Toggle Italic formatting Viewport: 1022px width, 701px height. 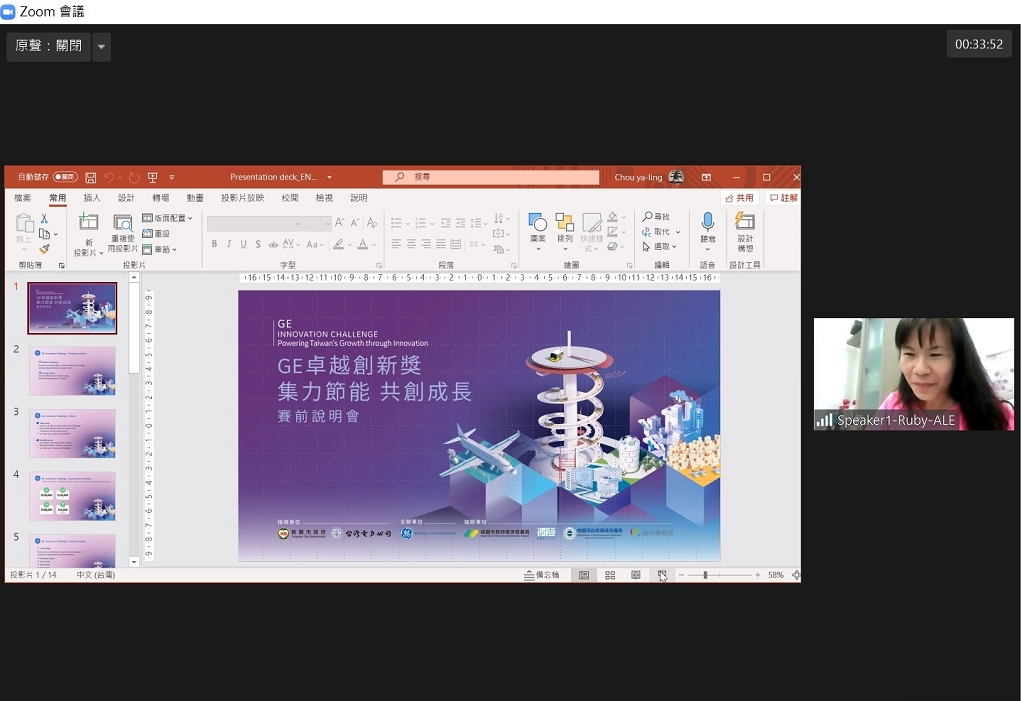pyautogui.click(x=229, y=244)
